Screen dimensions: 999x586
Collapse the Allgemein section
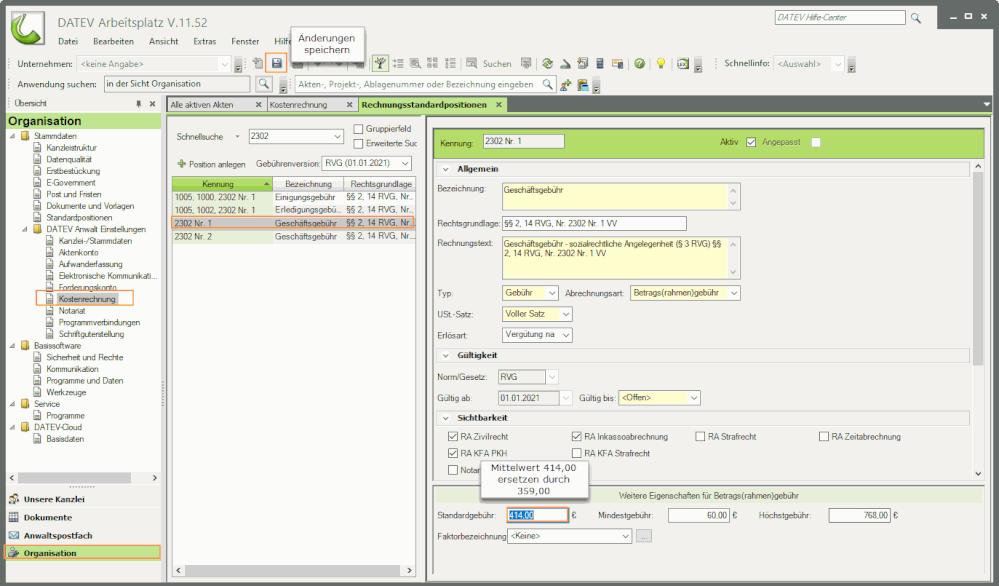(445, 169)
